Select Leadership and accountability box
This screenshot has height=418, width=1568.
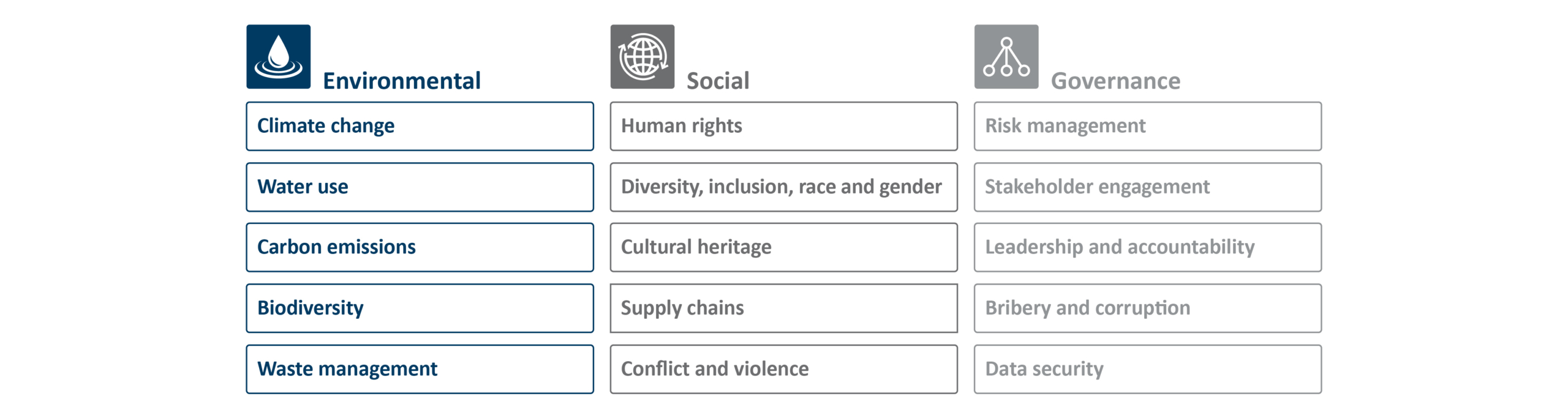[1148, 247]
